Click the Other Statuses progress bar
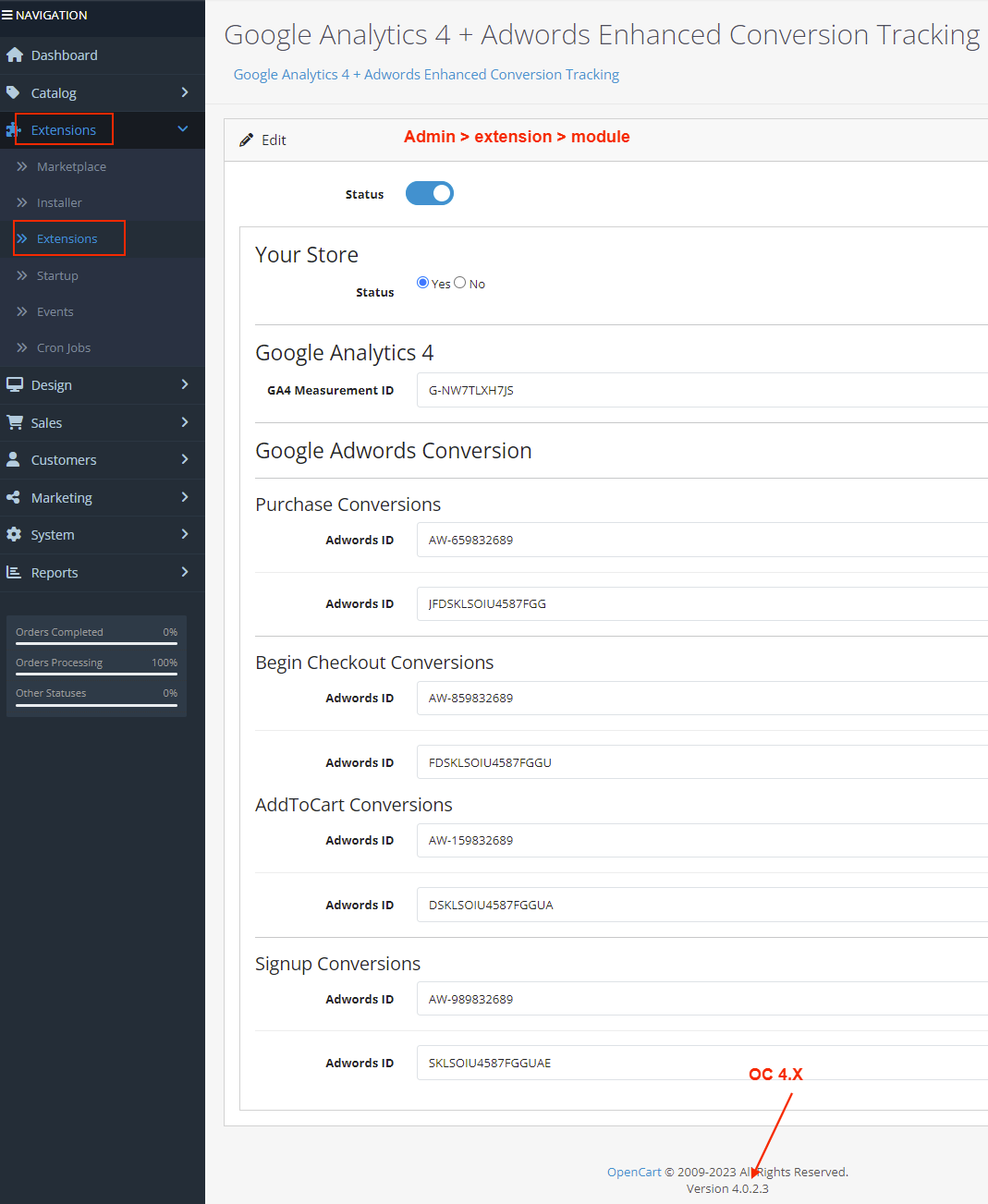The height and width of the screenshot is (1204, 988). (x=96, y=705)
